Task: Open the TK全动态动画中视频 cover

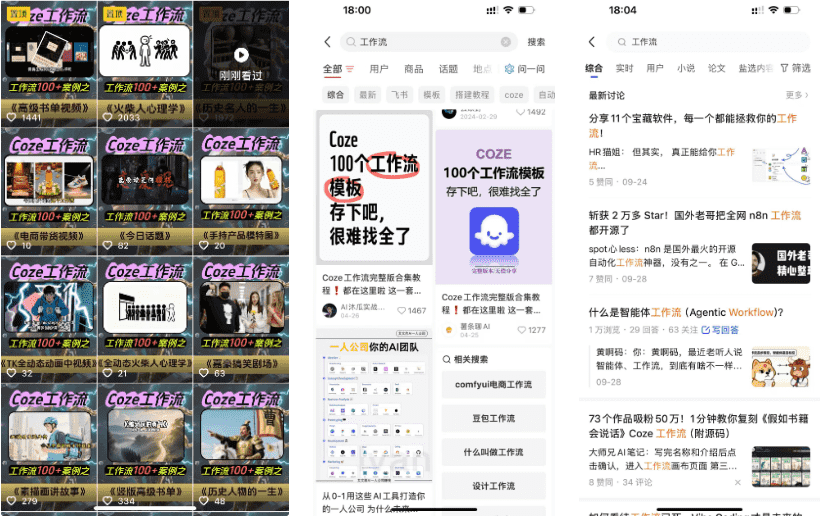Action: pos(49,308)
